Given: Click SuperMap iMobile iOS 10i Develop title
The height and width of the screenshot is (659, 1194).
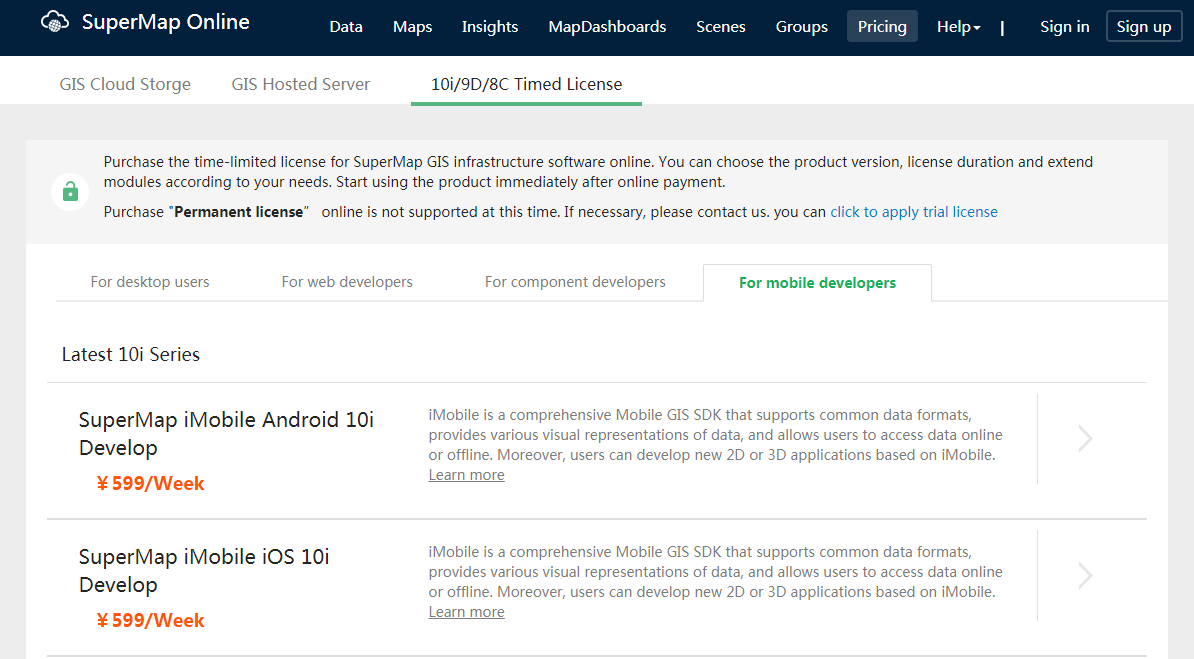Looking at the screenshot, I should point(204,571).
